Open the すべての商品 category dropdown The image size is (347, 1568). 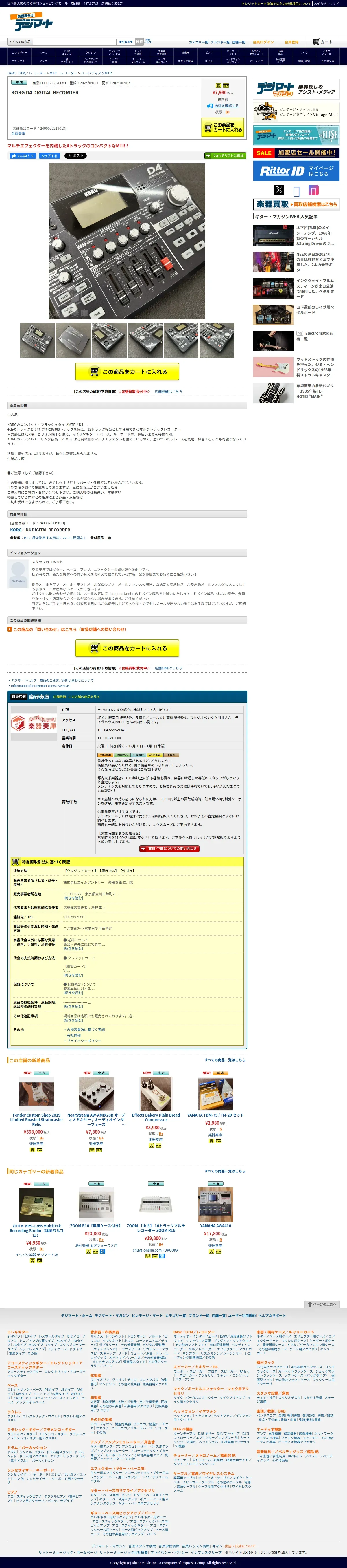(19, 42)
